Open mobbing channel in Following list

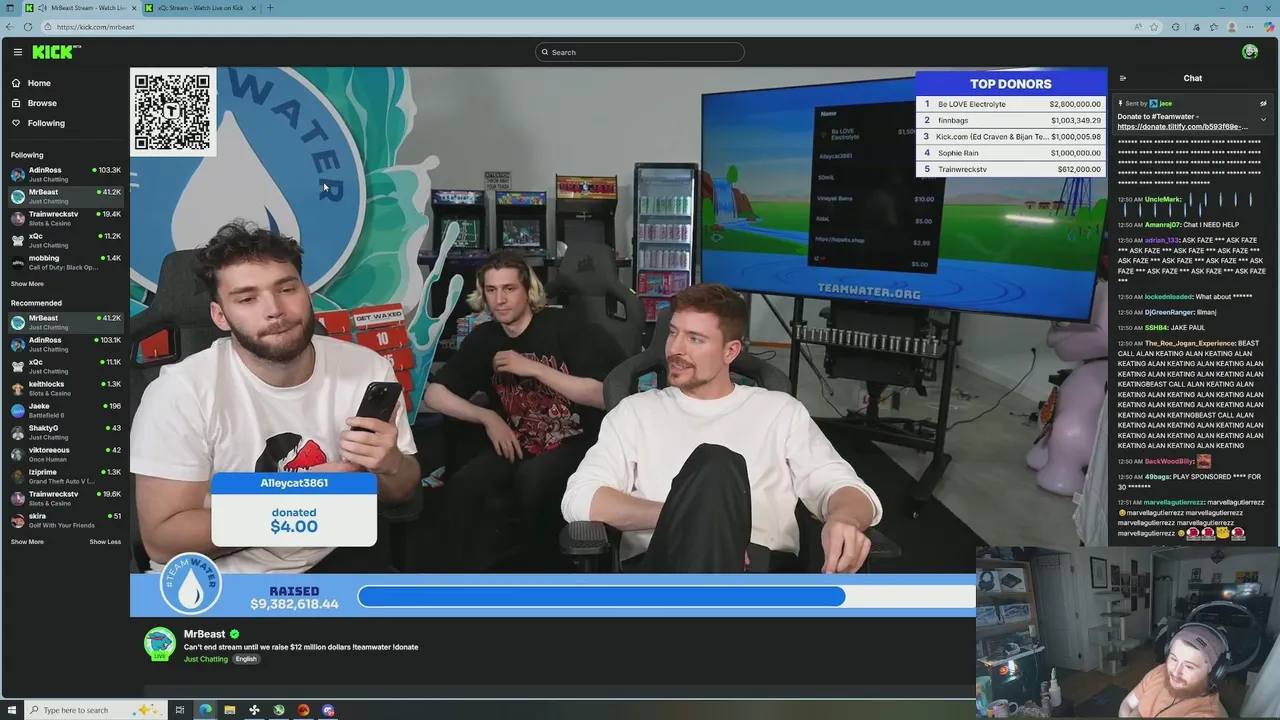click(65, 262)
